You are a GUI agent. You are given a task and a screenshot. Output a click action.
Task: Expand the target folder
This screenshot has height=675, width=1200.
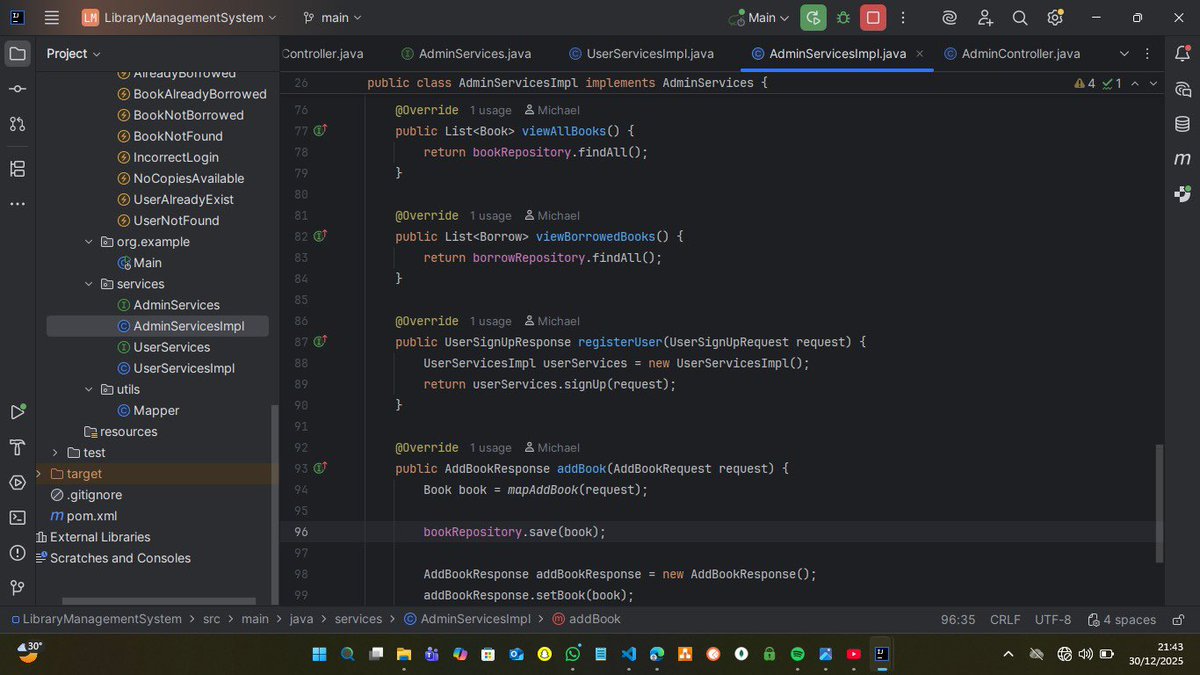tap(39, 474)
